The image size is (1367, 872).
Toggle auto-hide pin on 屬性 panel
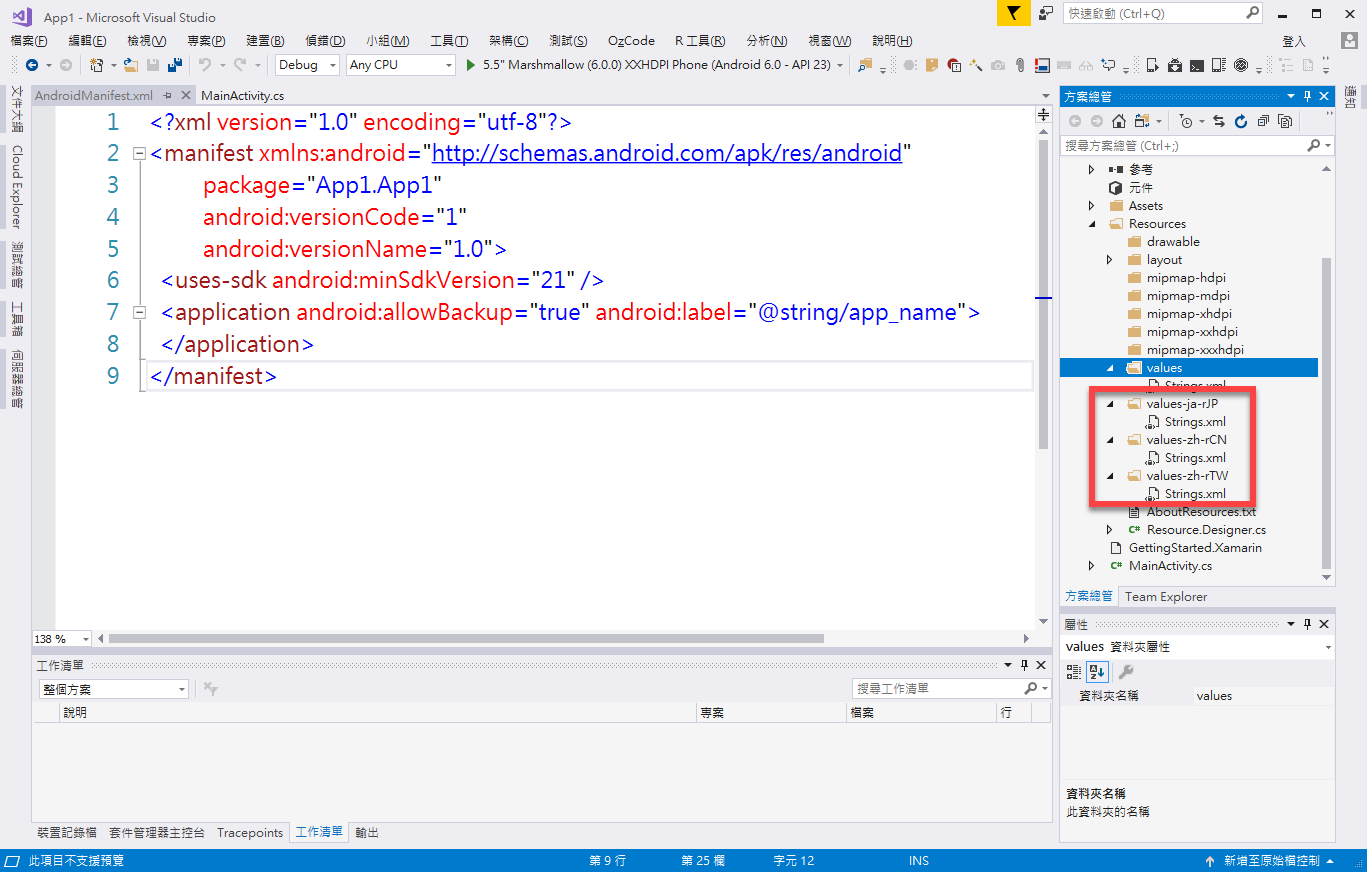1307,624
